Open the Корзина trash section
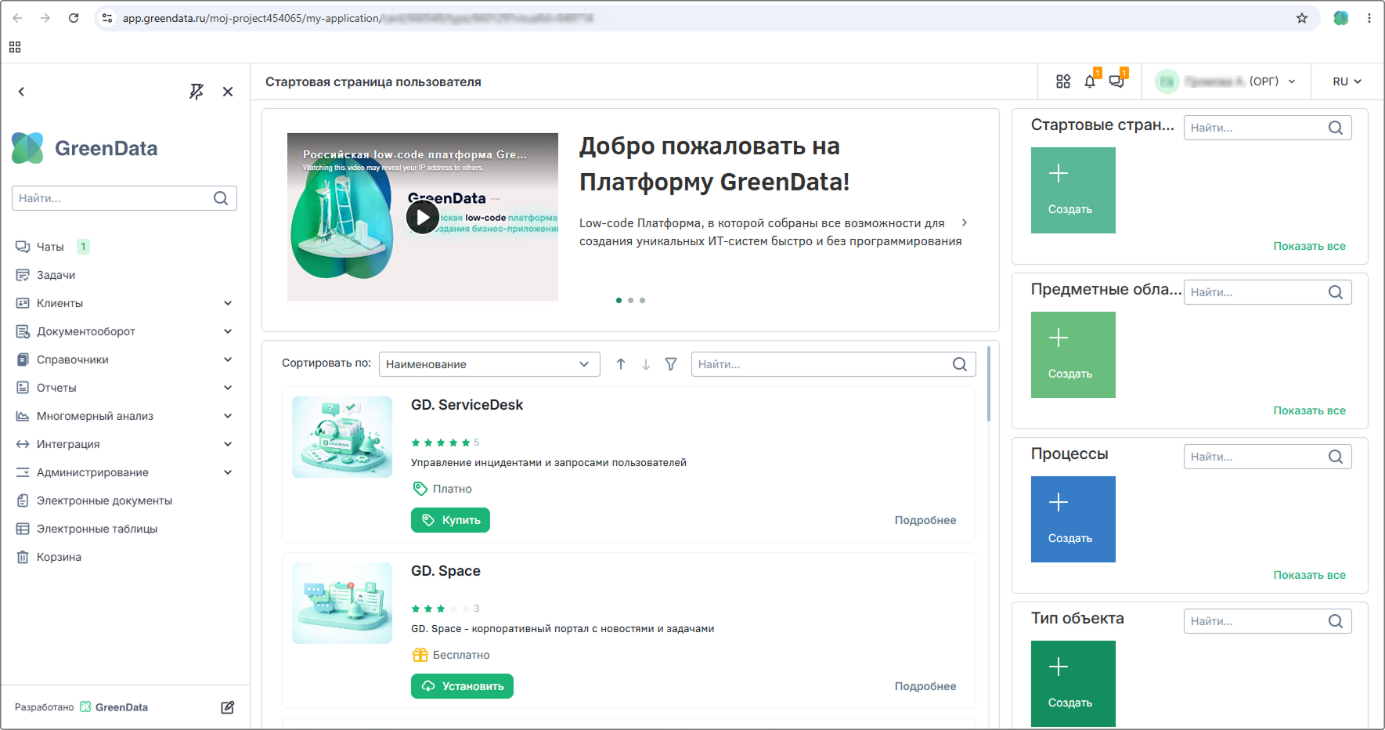Image resolution: width=1385 pixels, height=730 pixels. tap(59, 557)
